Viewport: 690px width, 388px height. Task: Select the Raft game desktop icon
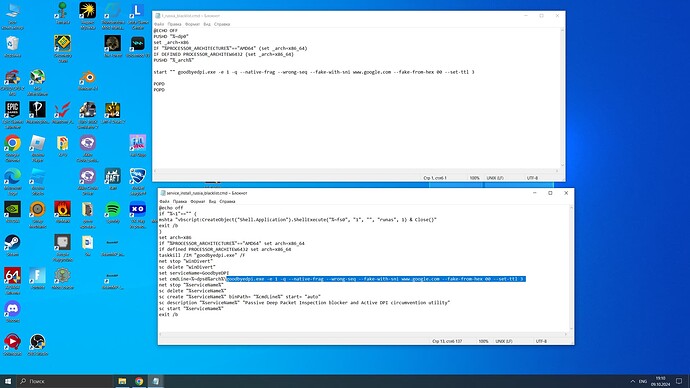click(x=113, y=179)
